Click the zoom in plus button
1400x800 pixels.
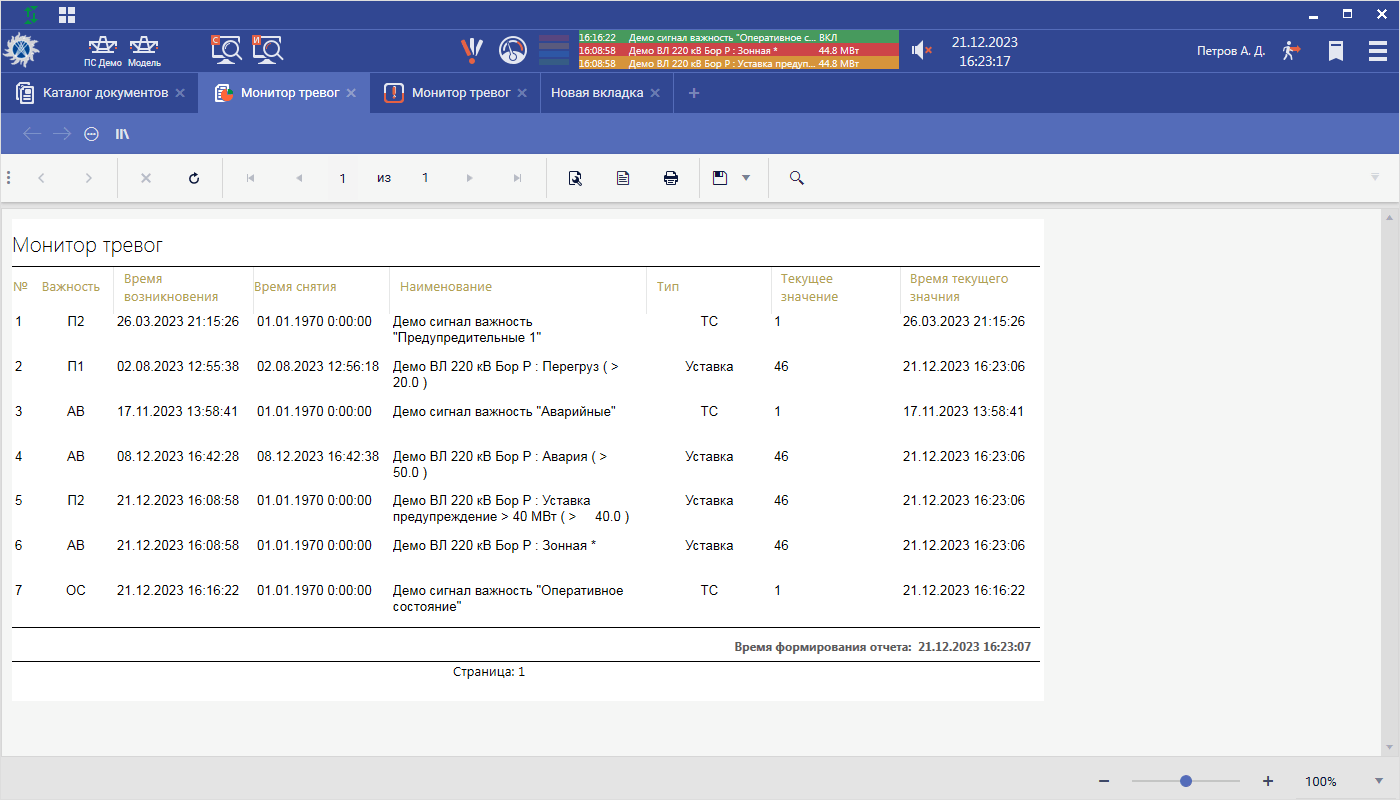click(x=1267, y=781)
